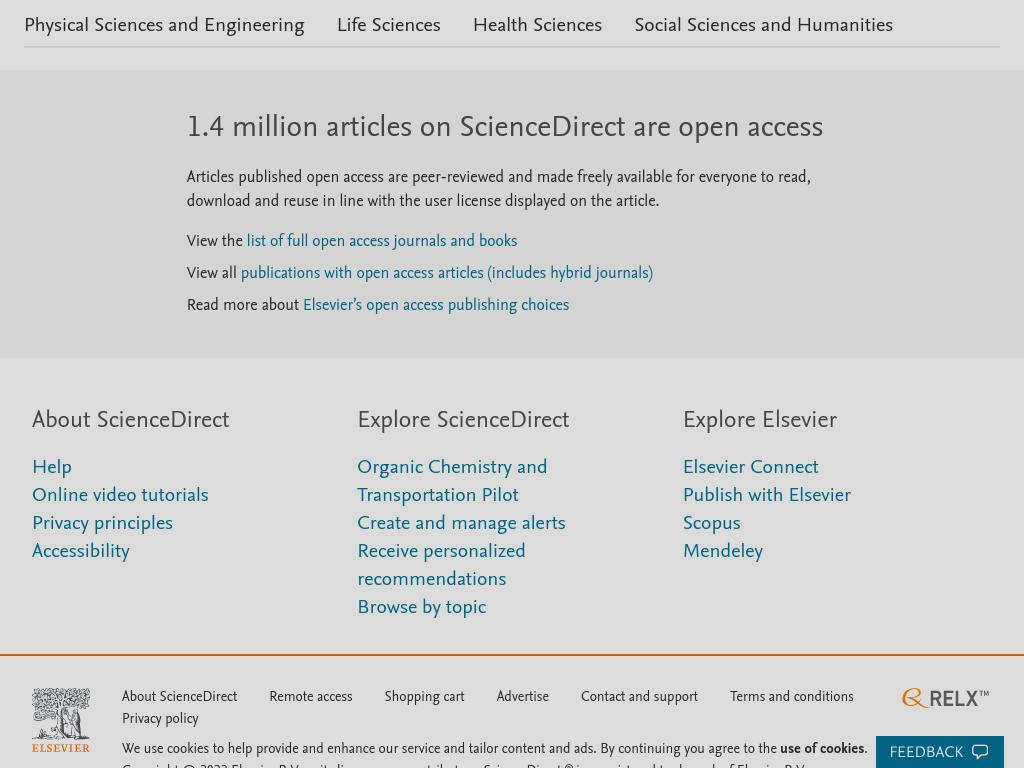The height and width of the screenshot is (768, 1024).
Task: Click the Elsevier tree logo
Action: click(61, 720)
